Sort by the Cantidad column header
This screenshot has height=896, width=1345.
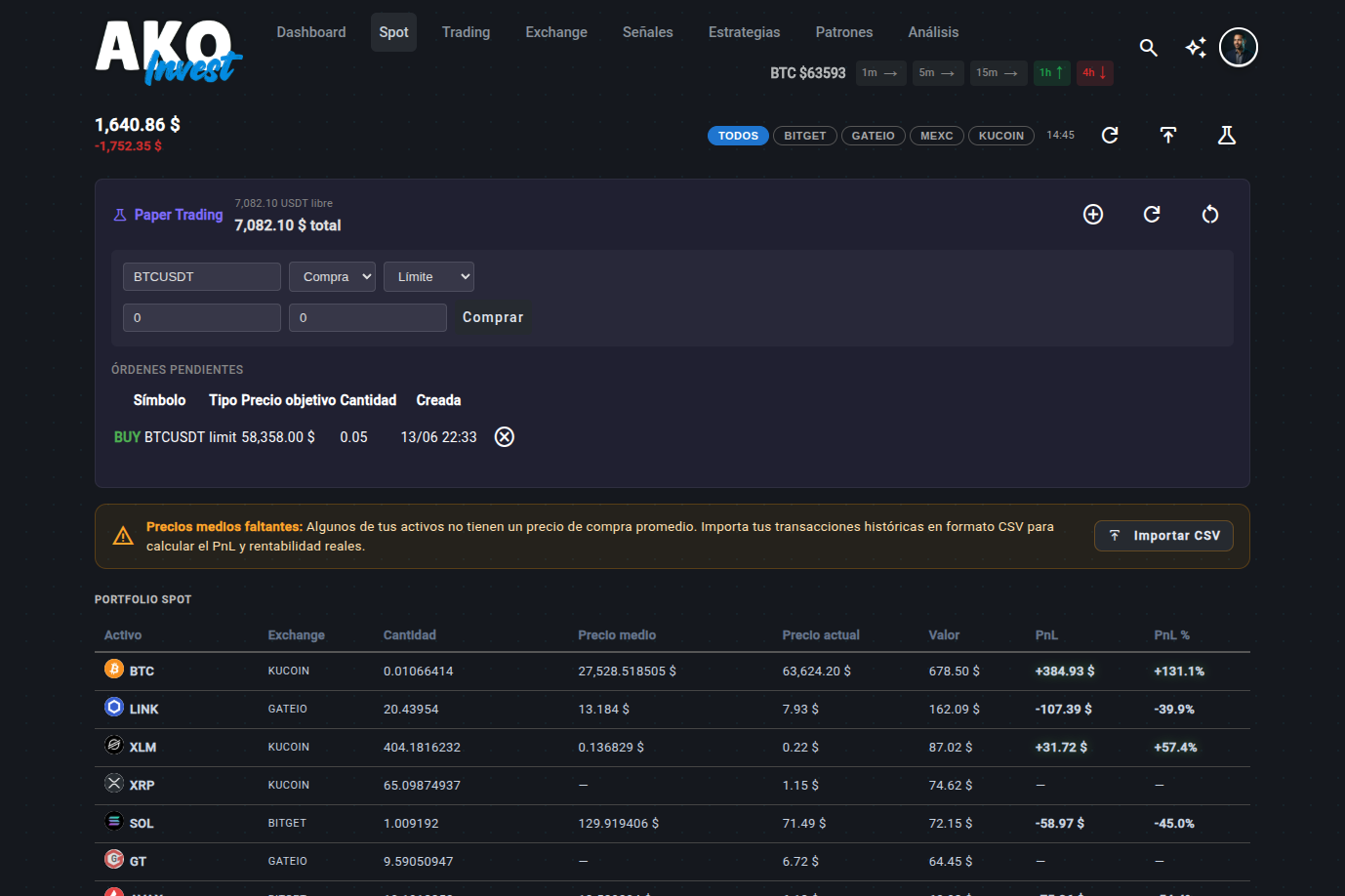(x=410, y=635)
